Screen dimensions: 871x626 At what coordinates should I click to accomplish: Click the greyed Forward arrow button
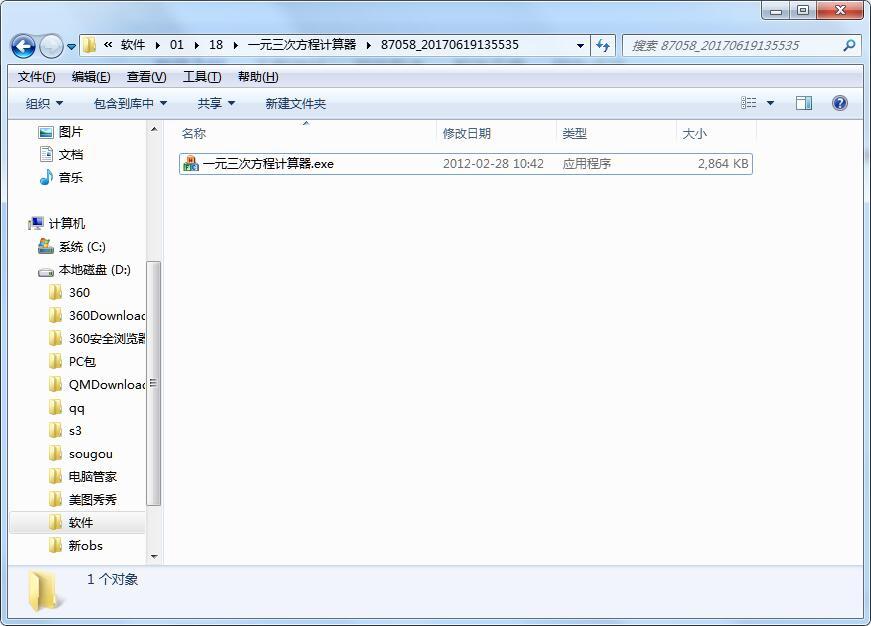(x=51, y=46)
